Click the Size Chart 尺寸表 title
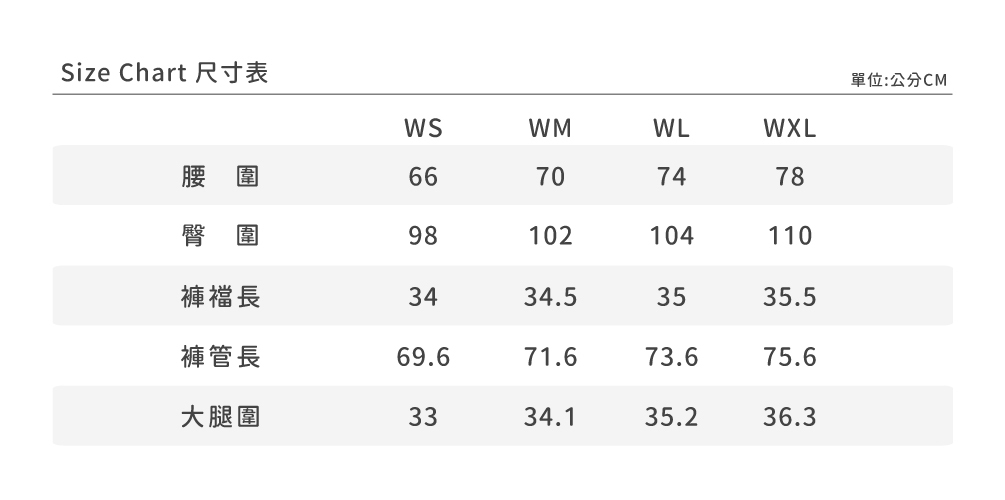 point(165,73)
